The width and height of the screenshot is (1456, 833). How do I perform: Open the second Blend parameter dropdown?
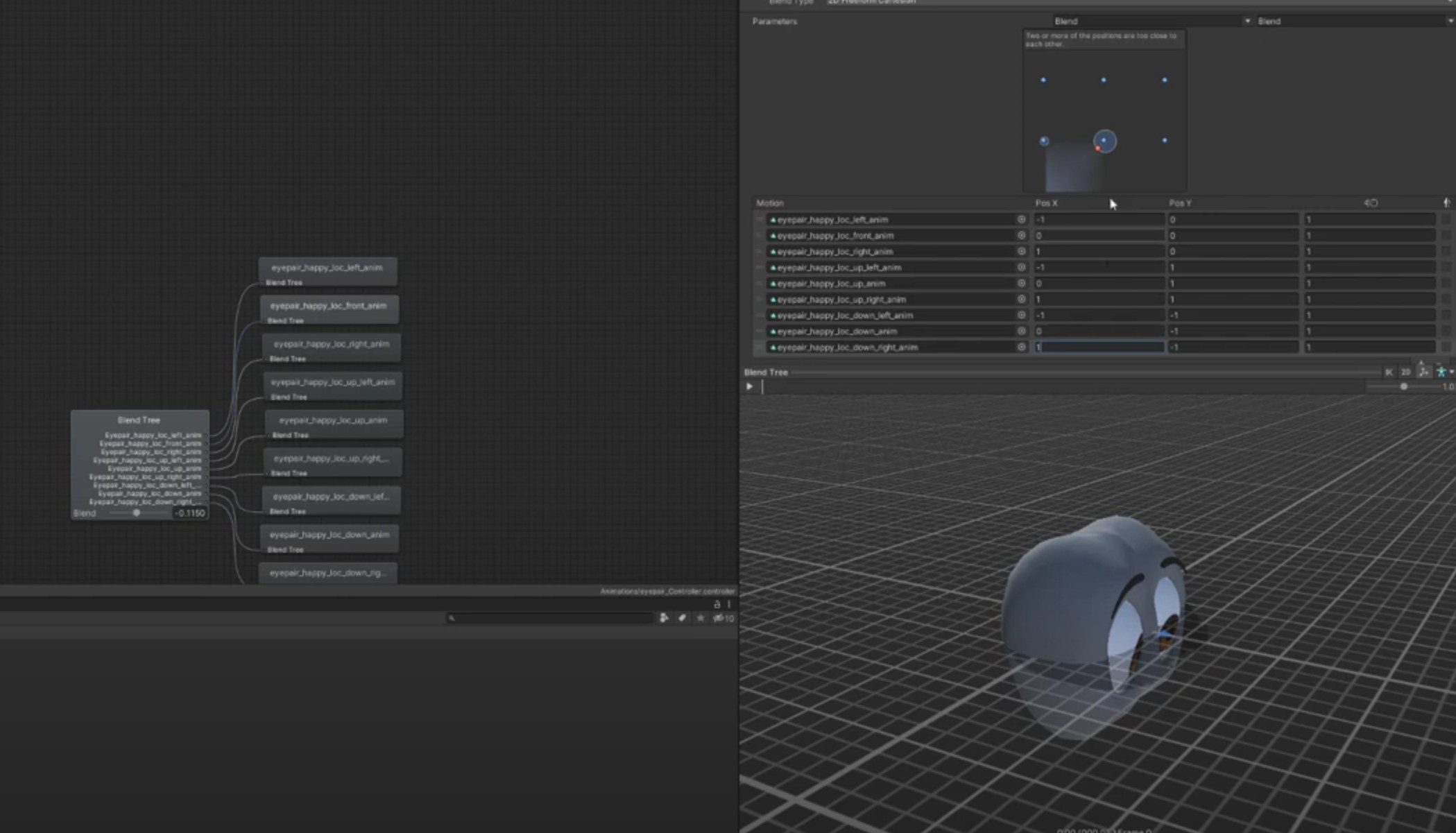tap(1355, 22)
